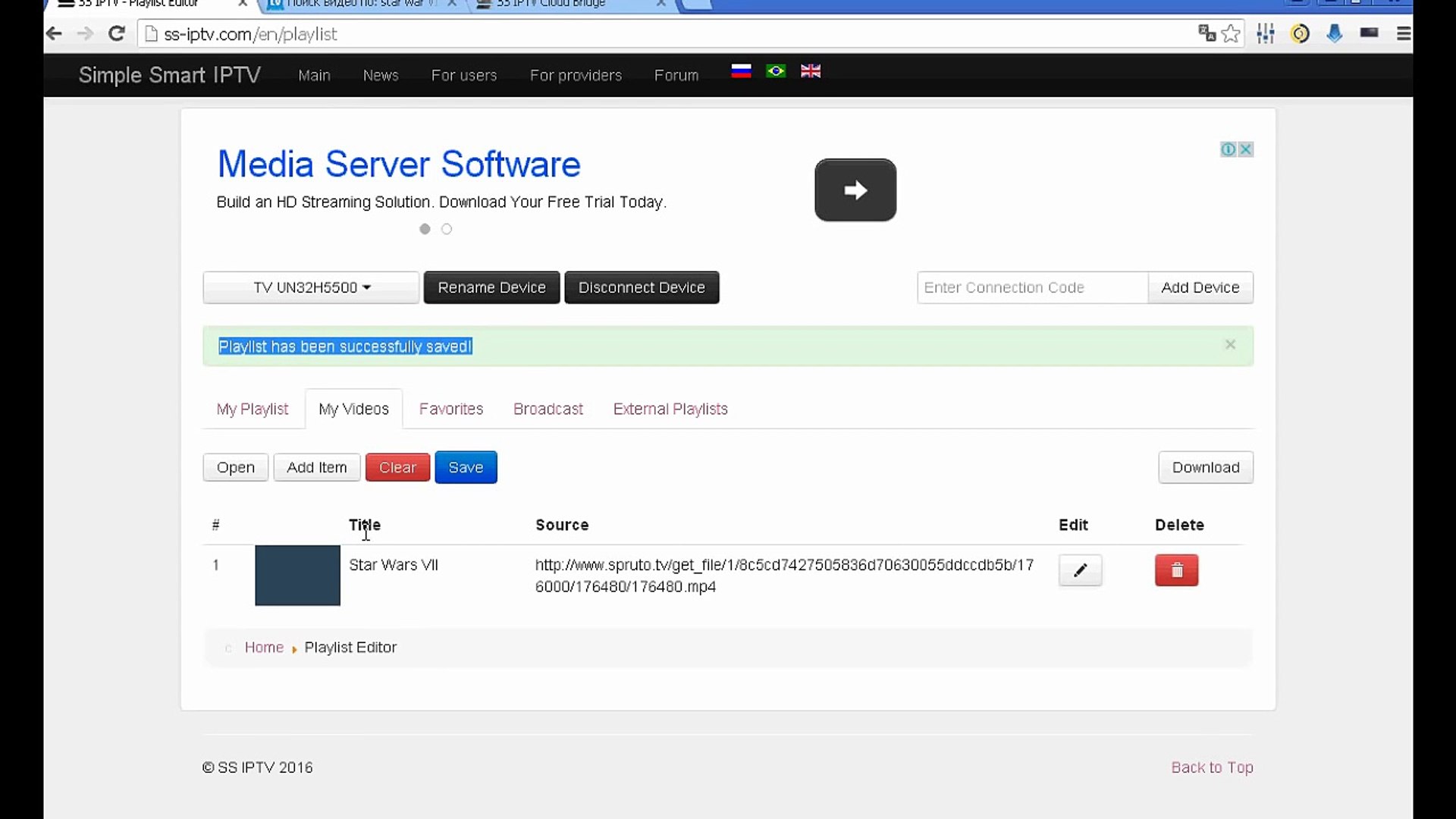1456x819 pixels.
Task: Open the edit pencil for Star Wars VII
Action: (x=1080, y=570)
